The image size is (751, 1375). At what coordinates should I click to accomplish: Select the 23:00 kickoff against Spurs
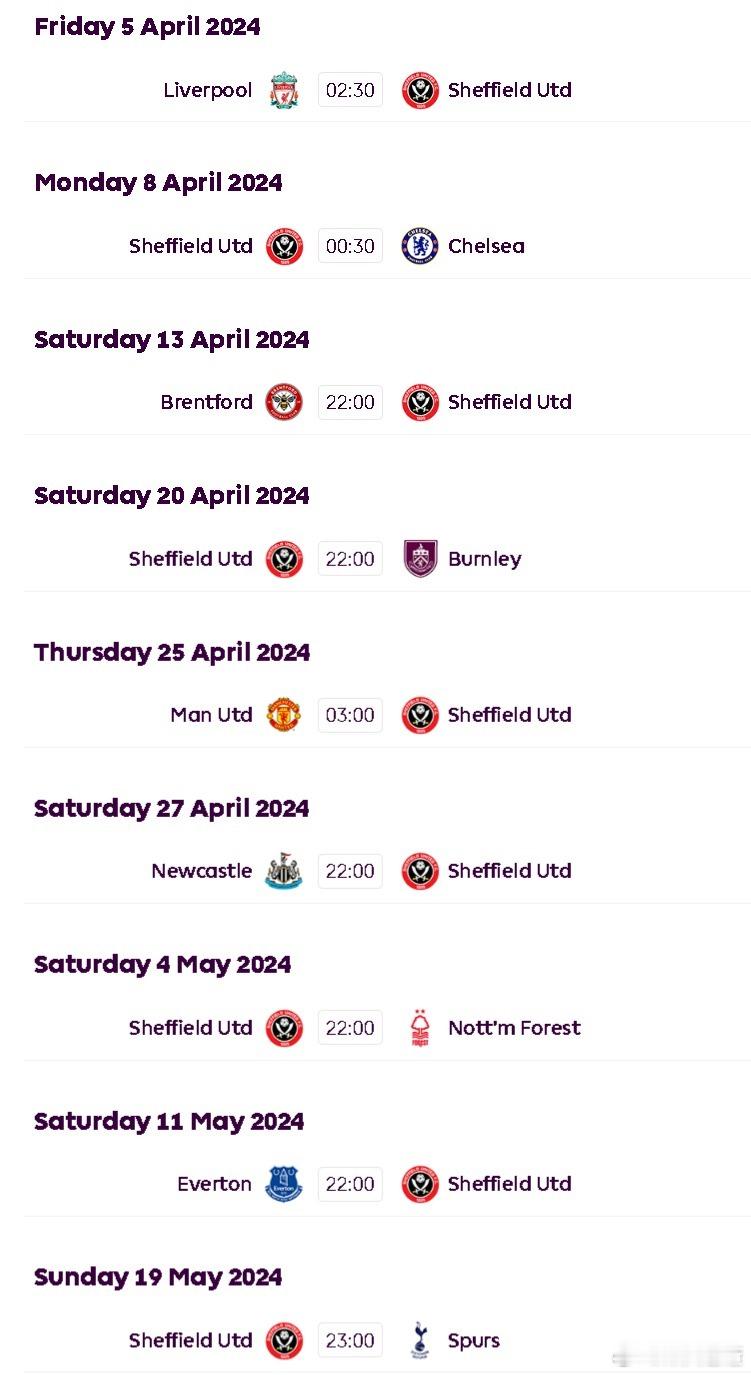tap(350, 1340)
